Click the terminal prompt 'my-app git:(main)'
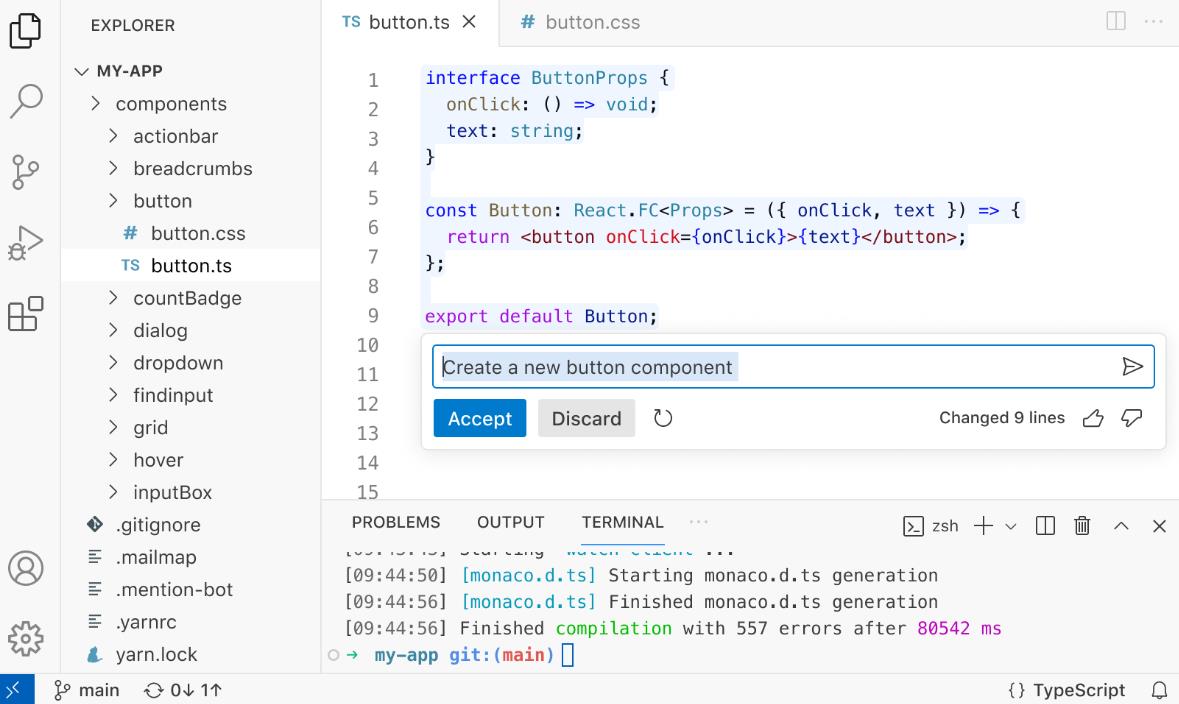The image size is (1179, 704). [464, 654]
